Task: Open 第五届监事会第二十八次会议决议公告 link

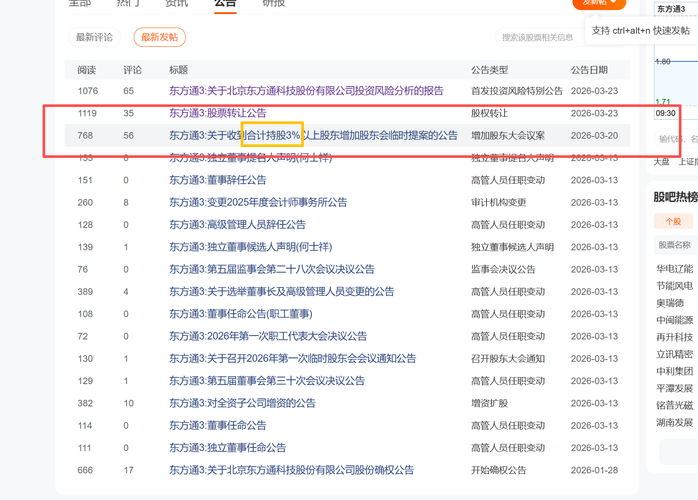Action: coord(272,269)
